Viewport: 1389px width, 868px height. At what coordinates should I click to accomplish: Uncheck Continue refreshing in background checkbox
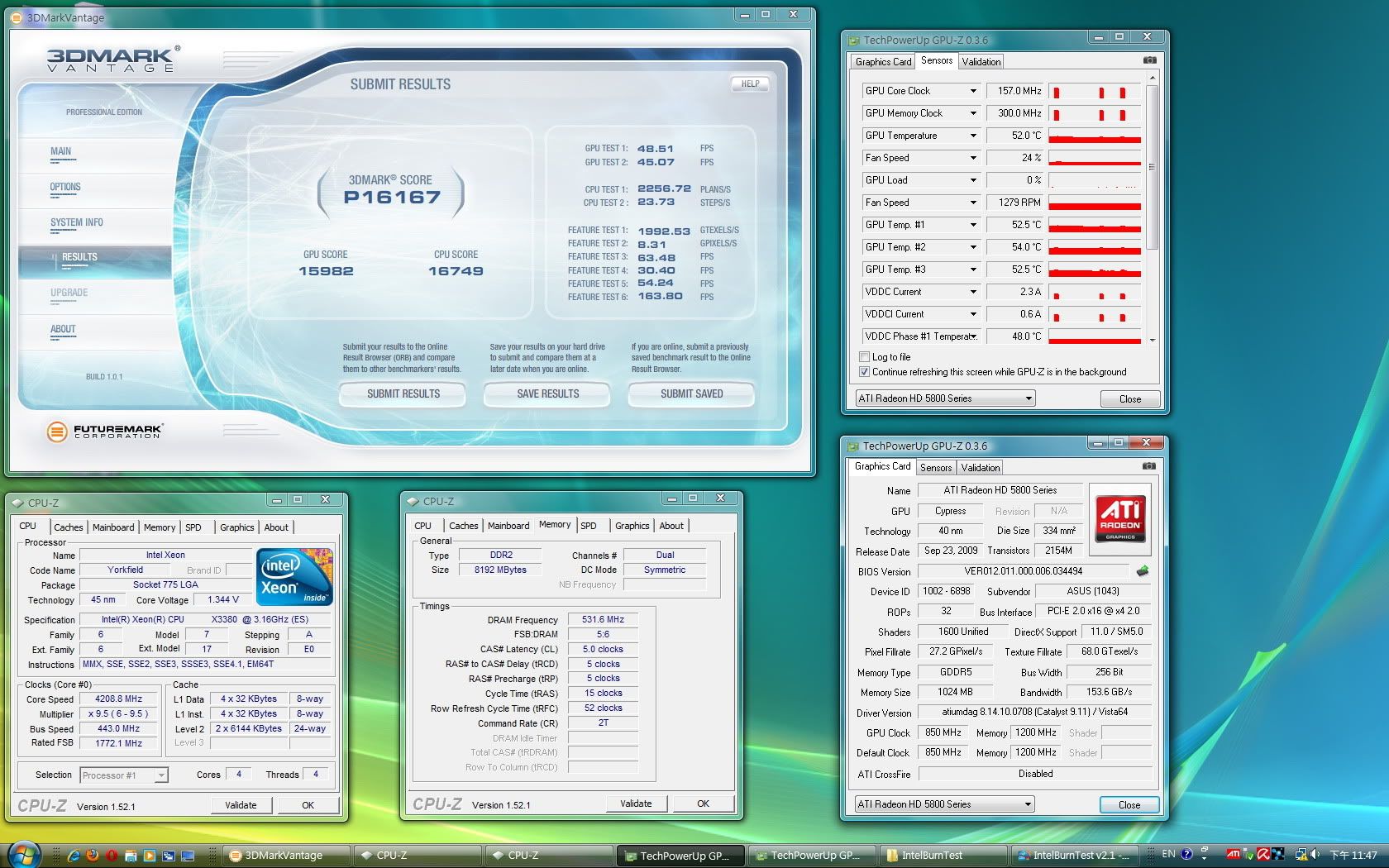[x=864, y=372]
